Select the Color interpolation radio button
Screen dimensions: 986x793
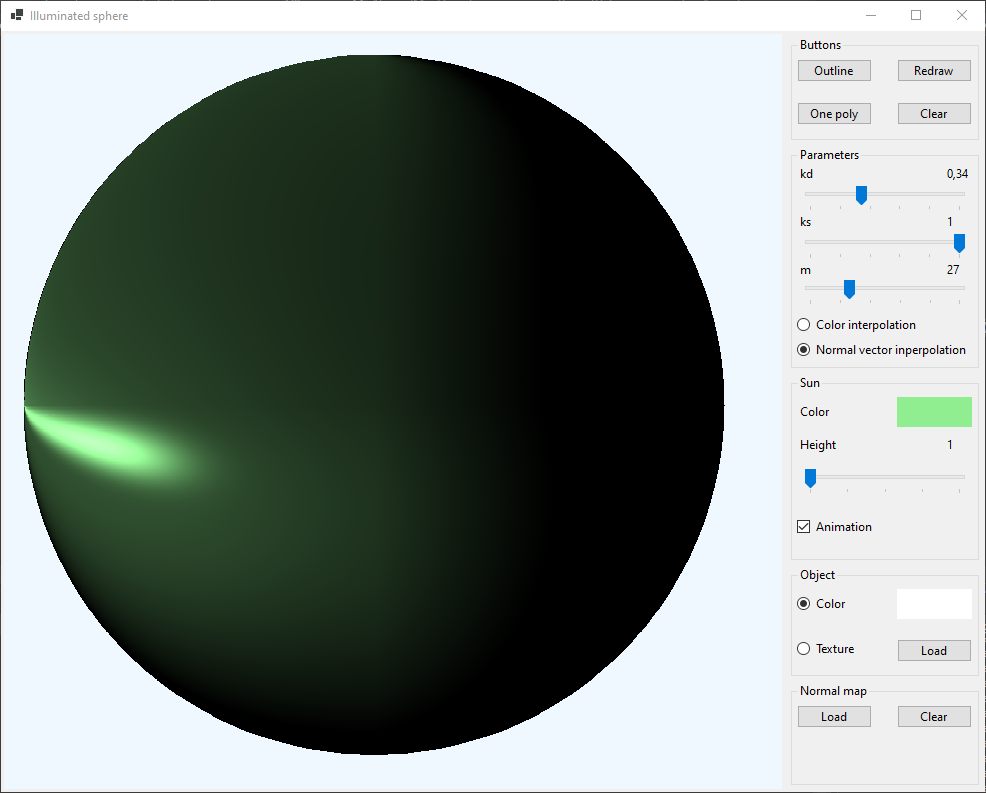click(x=804, y=325)
